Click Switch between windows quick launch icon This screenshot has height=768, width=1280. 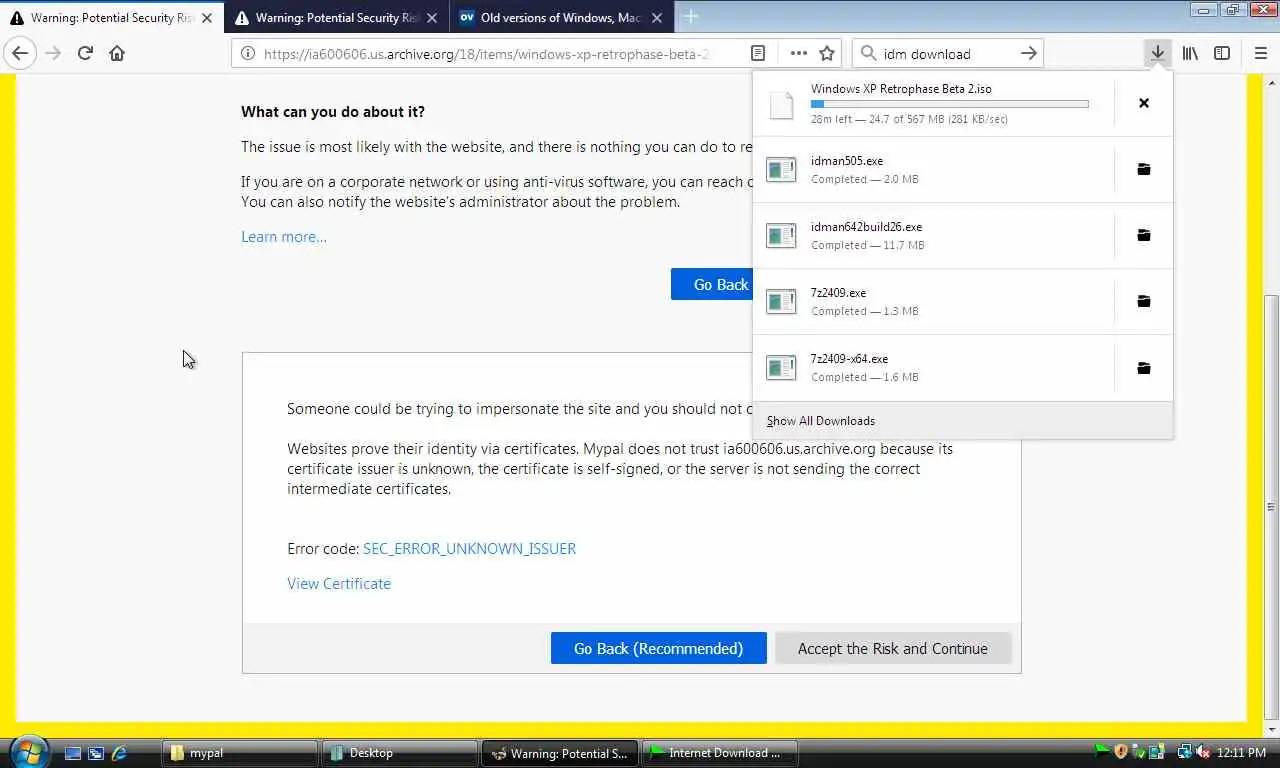pos(96,753)
